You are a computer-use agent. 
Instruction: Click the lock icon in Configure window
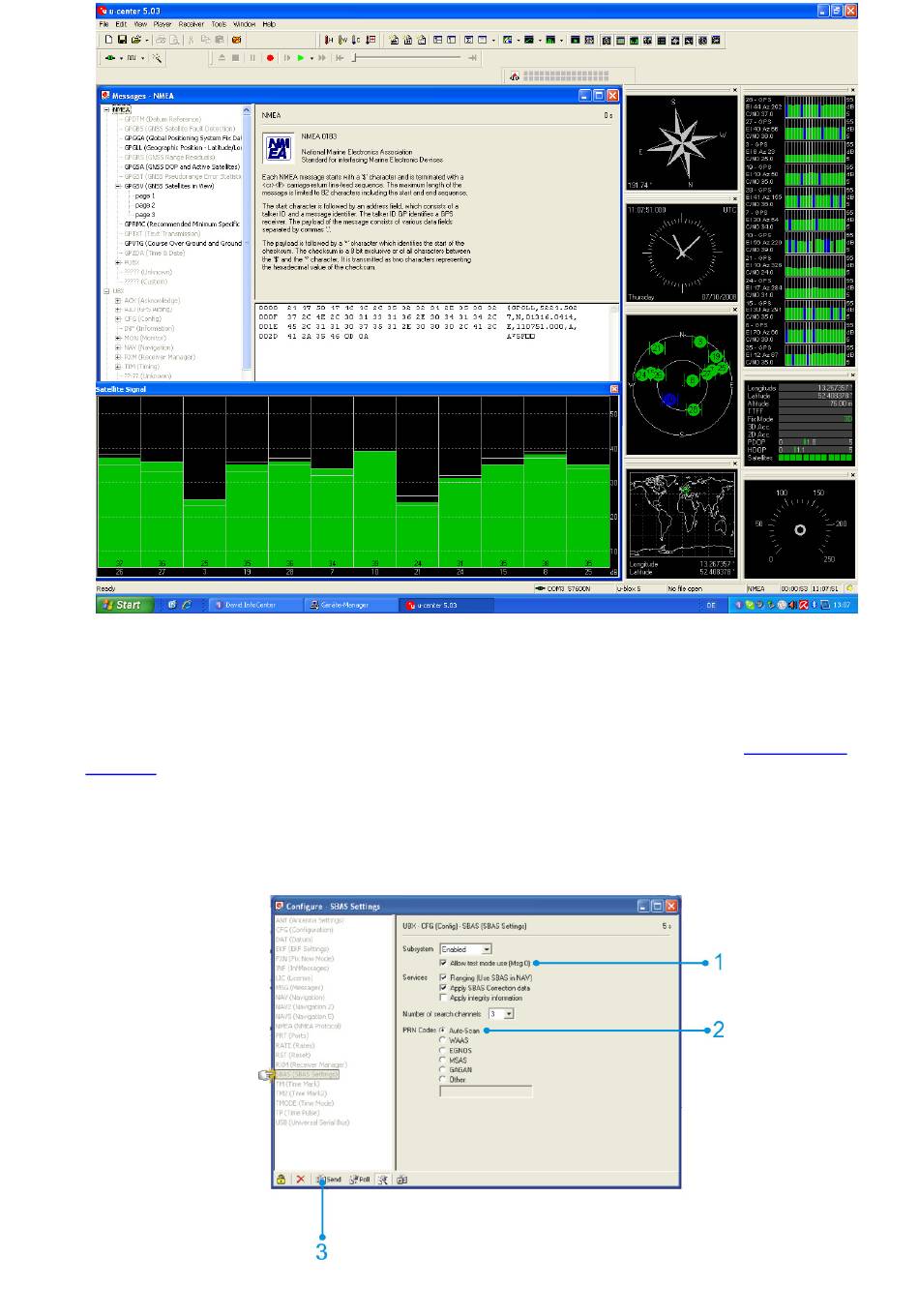click(282, 1180)
